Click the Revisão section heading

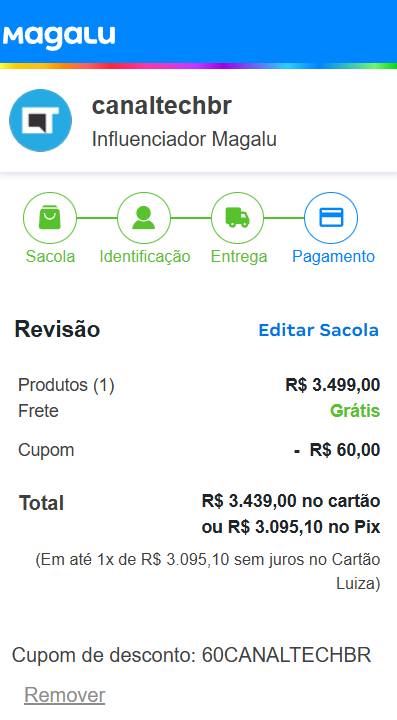(x=57, y=329)
